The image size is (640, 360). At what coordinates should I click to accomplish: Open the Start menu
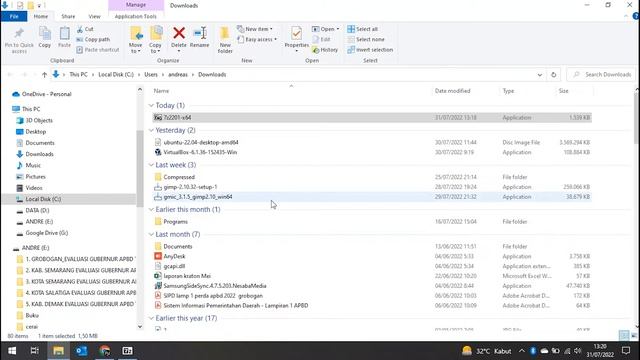(x=12, y=351)
